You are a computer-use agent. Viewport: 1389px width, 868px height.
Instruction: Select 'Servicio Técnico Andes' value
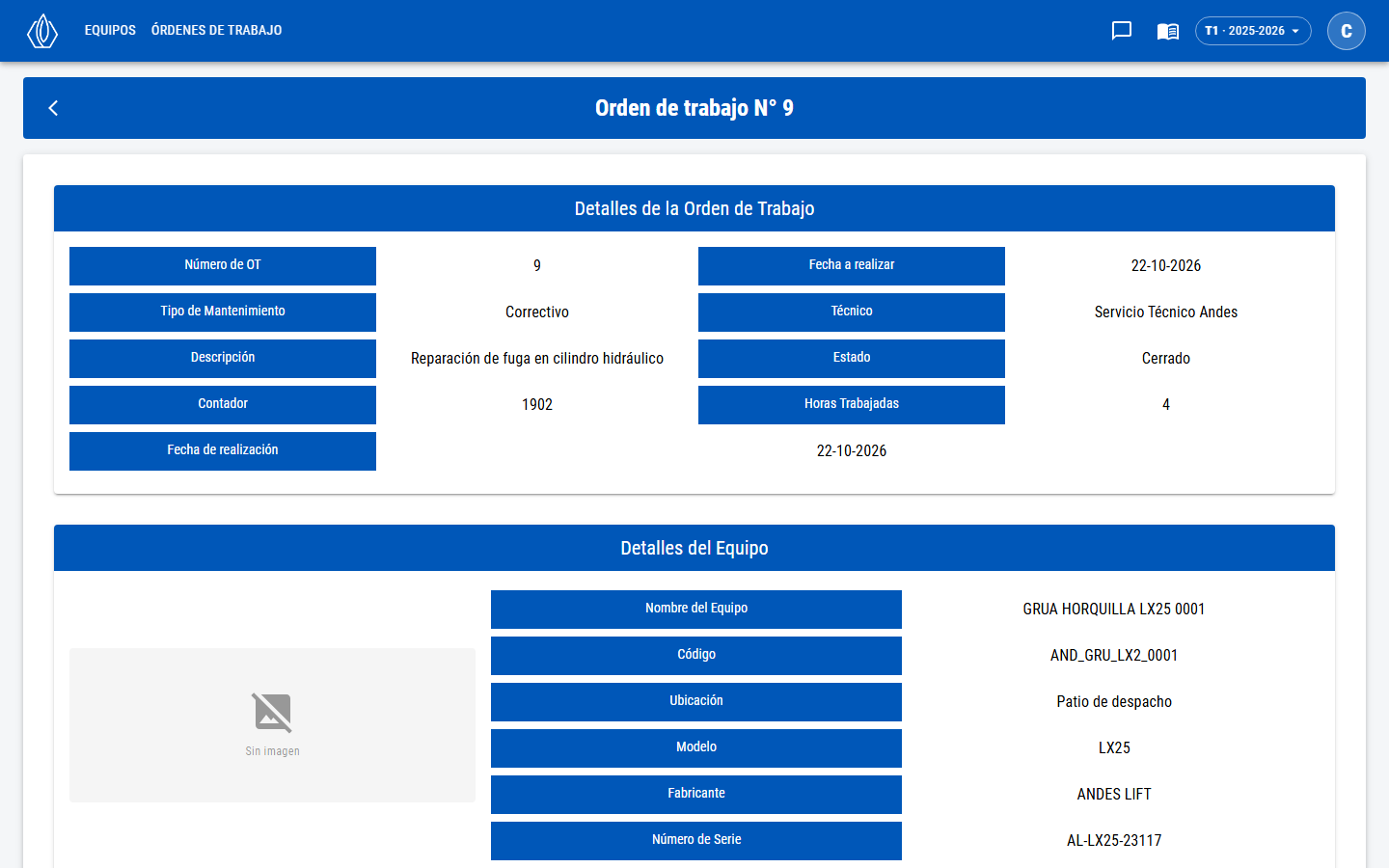pos(1166,312)
